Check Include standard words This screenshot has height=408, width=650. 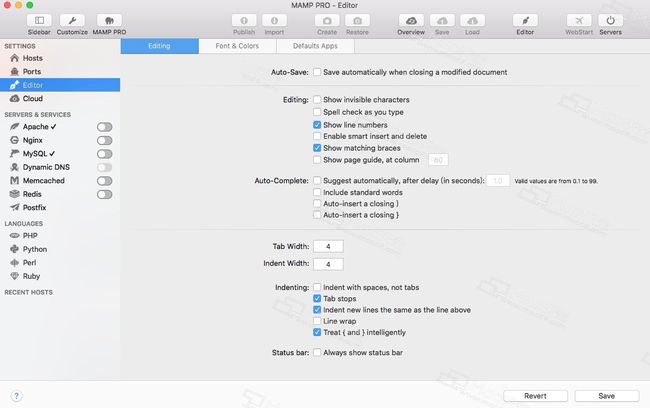coord(317,192)
